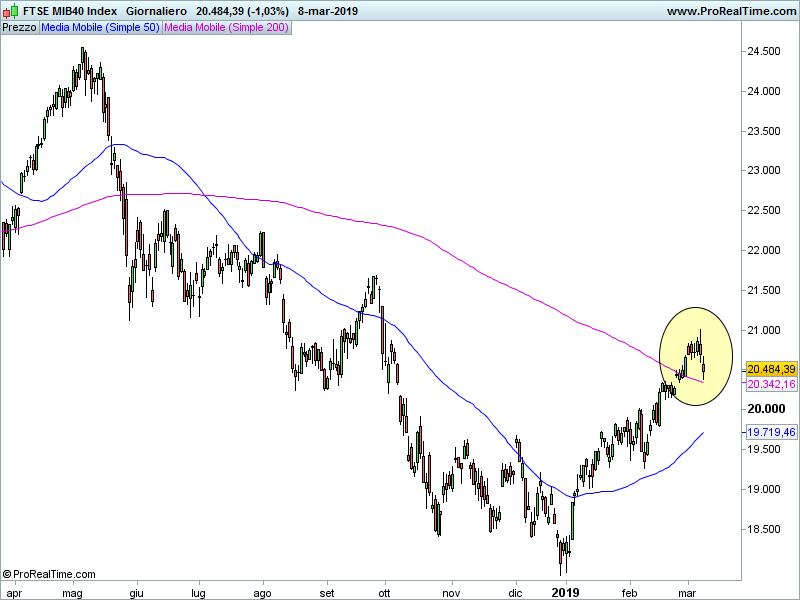
Task: Click the giu month label on time axis
Action: coord(137,593)
